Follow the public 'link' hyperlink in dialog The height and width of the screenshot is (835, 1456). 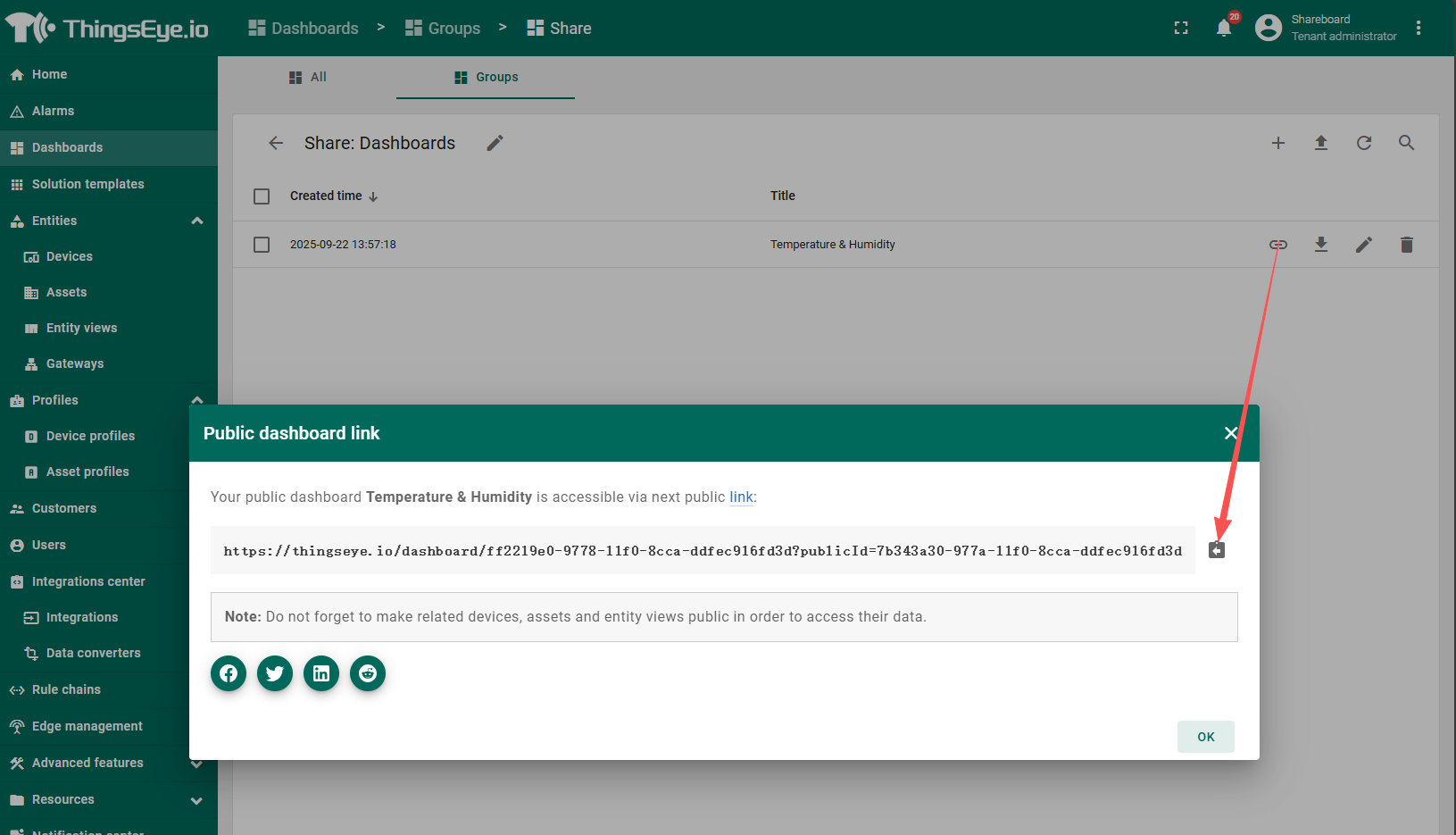741,497
